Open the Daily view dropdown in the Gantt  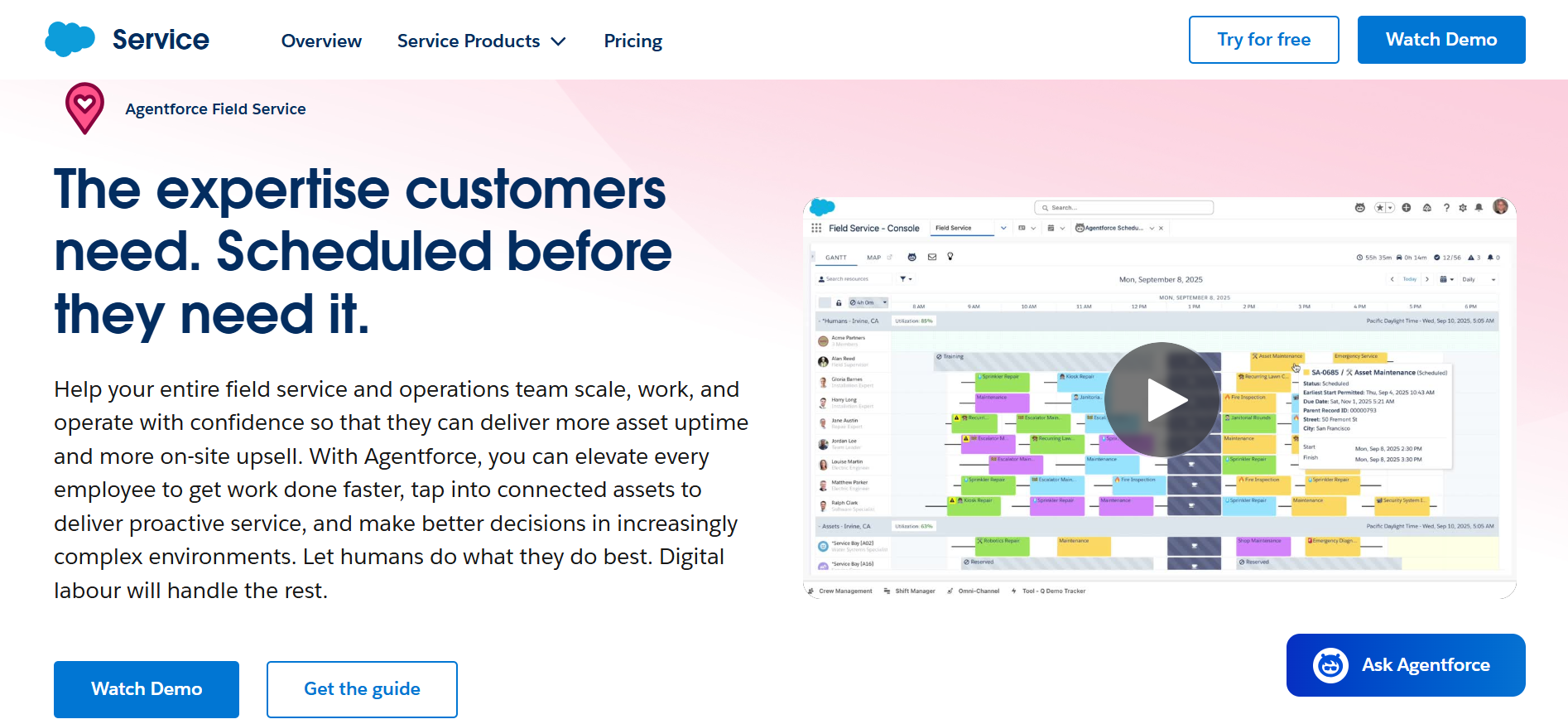(x=1479, y=279)
